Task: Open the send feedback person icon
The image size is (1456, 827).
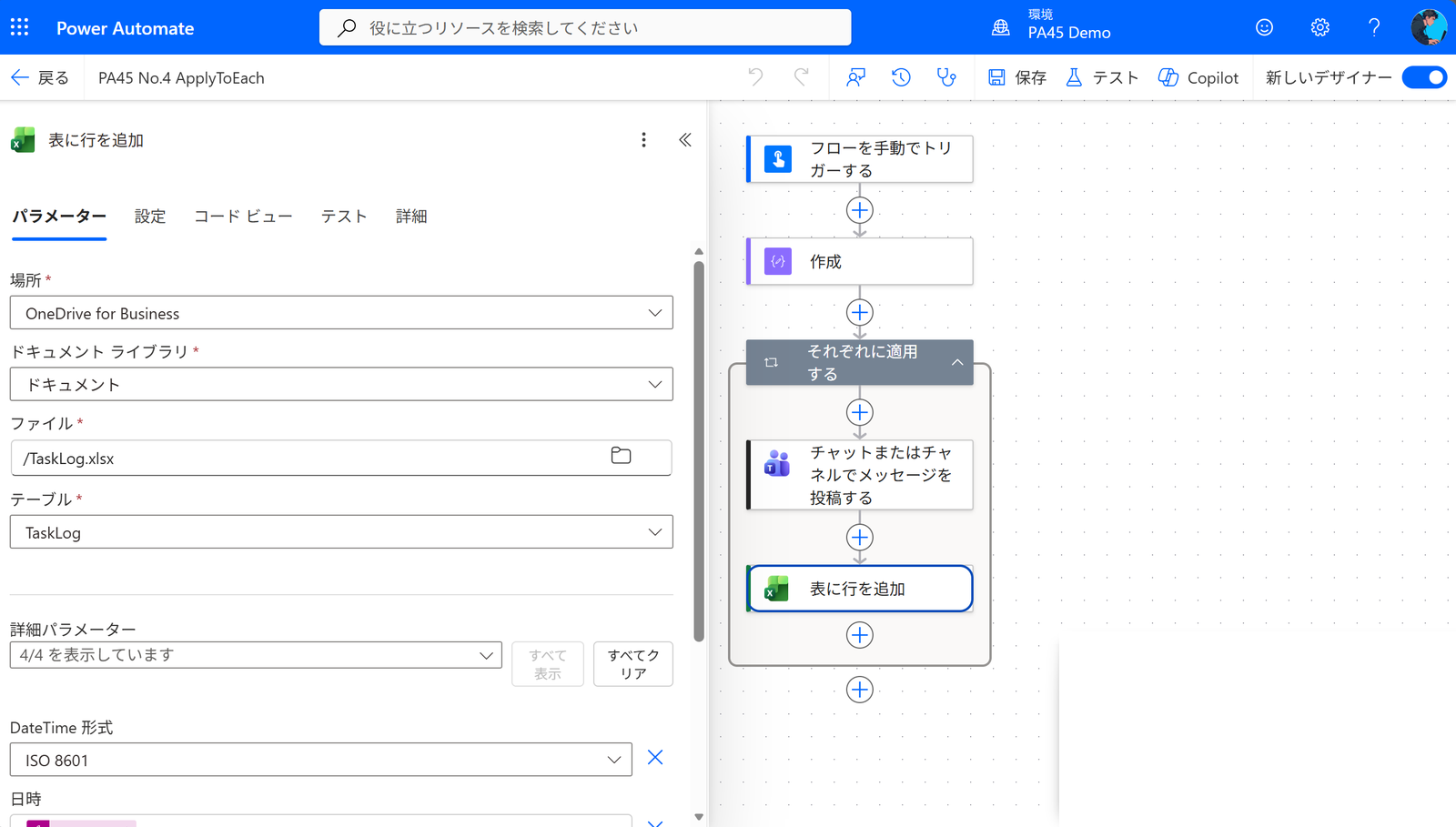Action: 855,77
